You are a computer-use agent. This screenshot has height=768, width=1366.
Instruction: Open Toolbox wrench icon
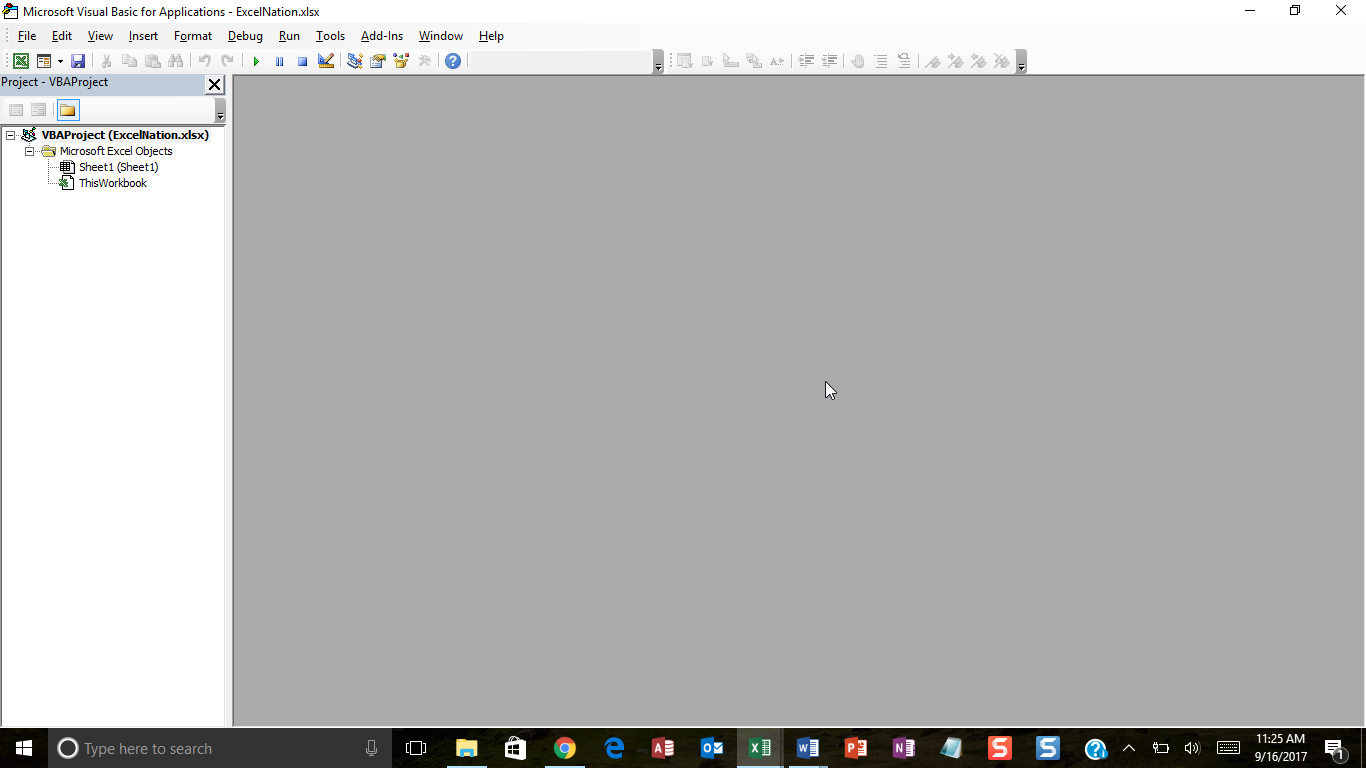click(x=424, y=61)
